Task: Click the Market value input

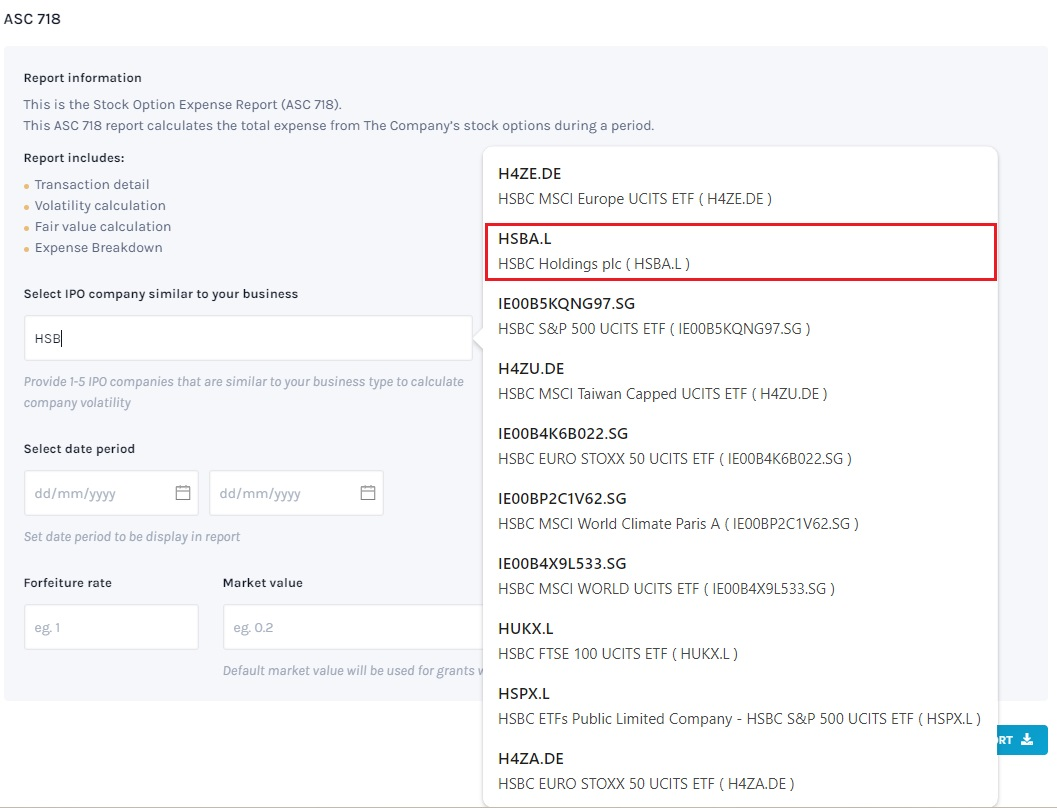Action: point(353,627)
